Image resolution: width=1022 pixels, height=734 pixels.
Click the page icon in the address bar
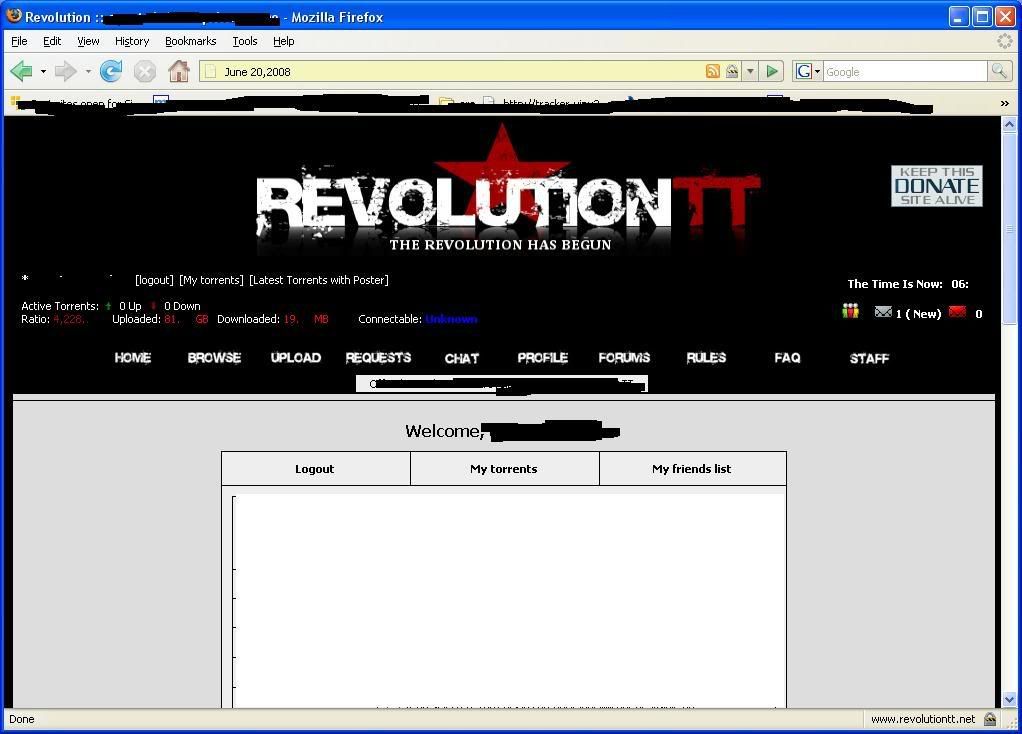pyautogui.click(x=211, y=71)
